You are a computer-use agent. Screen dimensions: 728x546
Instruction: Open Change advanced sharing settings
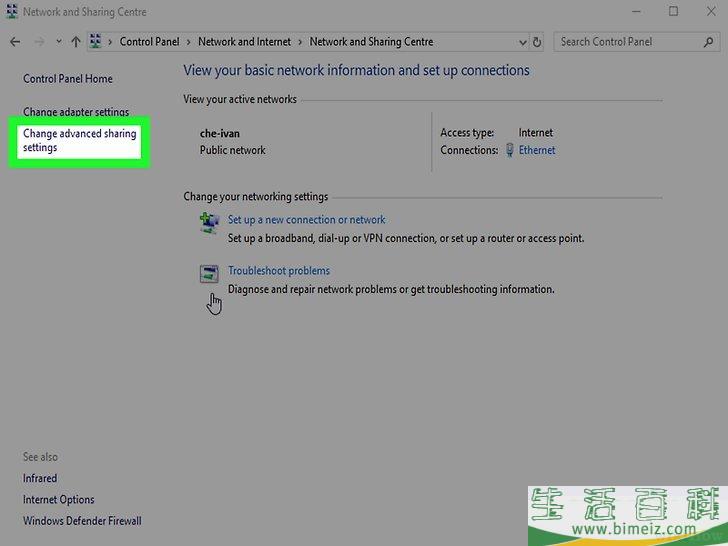pos(79,140)
